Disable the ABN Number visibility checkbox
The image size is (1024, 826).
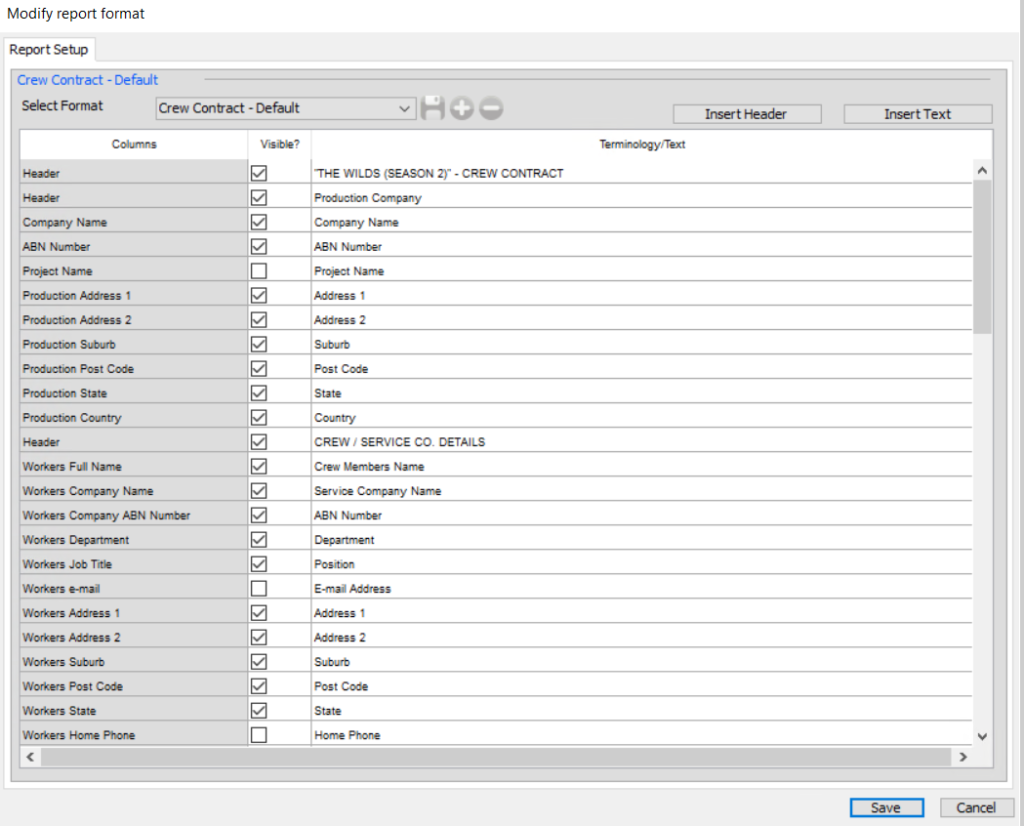(x=258, y=246)
